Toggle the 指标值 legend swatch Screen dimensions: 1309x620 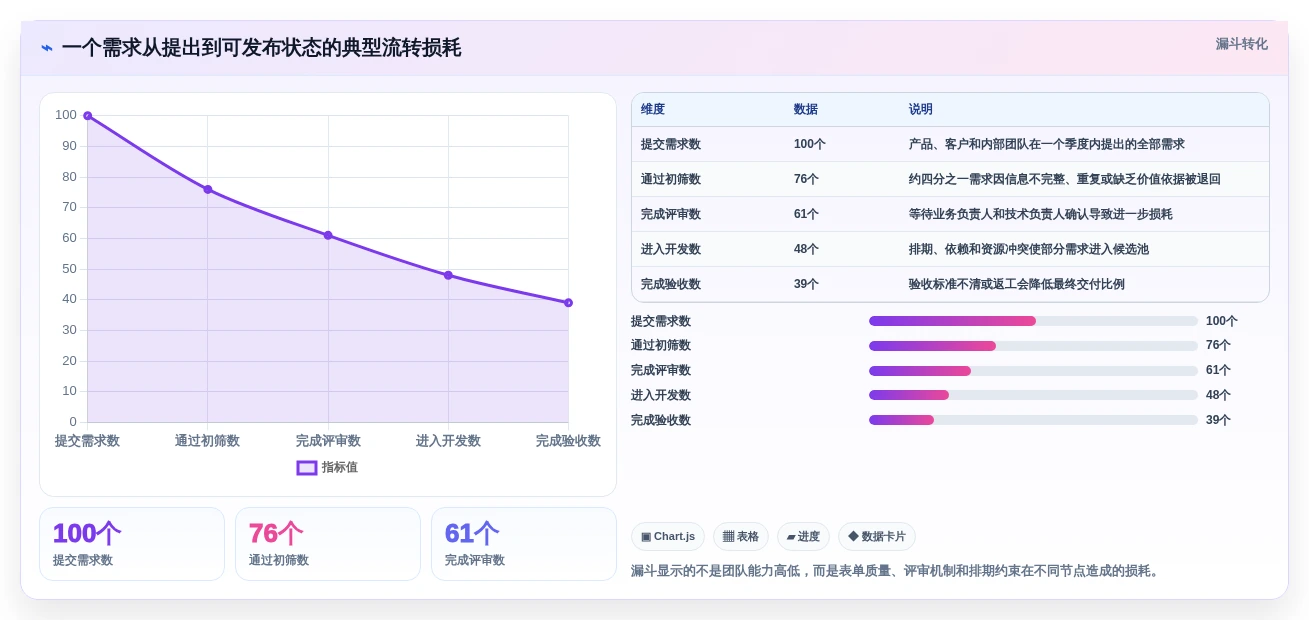click(x=307, y=467)
